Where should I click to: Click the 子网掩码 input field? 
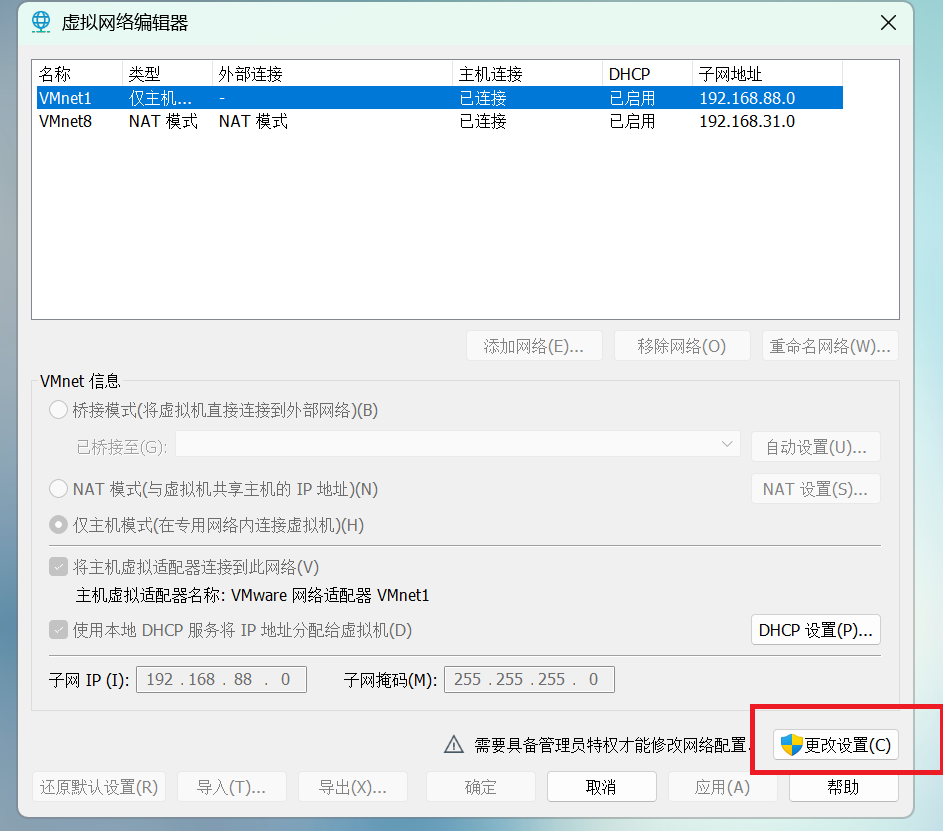[x=530, y=679]
